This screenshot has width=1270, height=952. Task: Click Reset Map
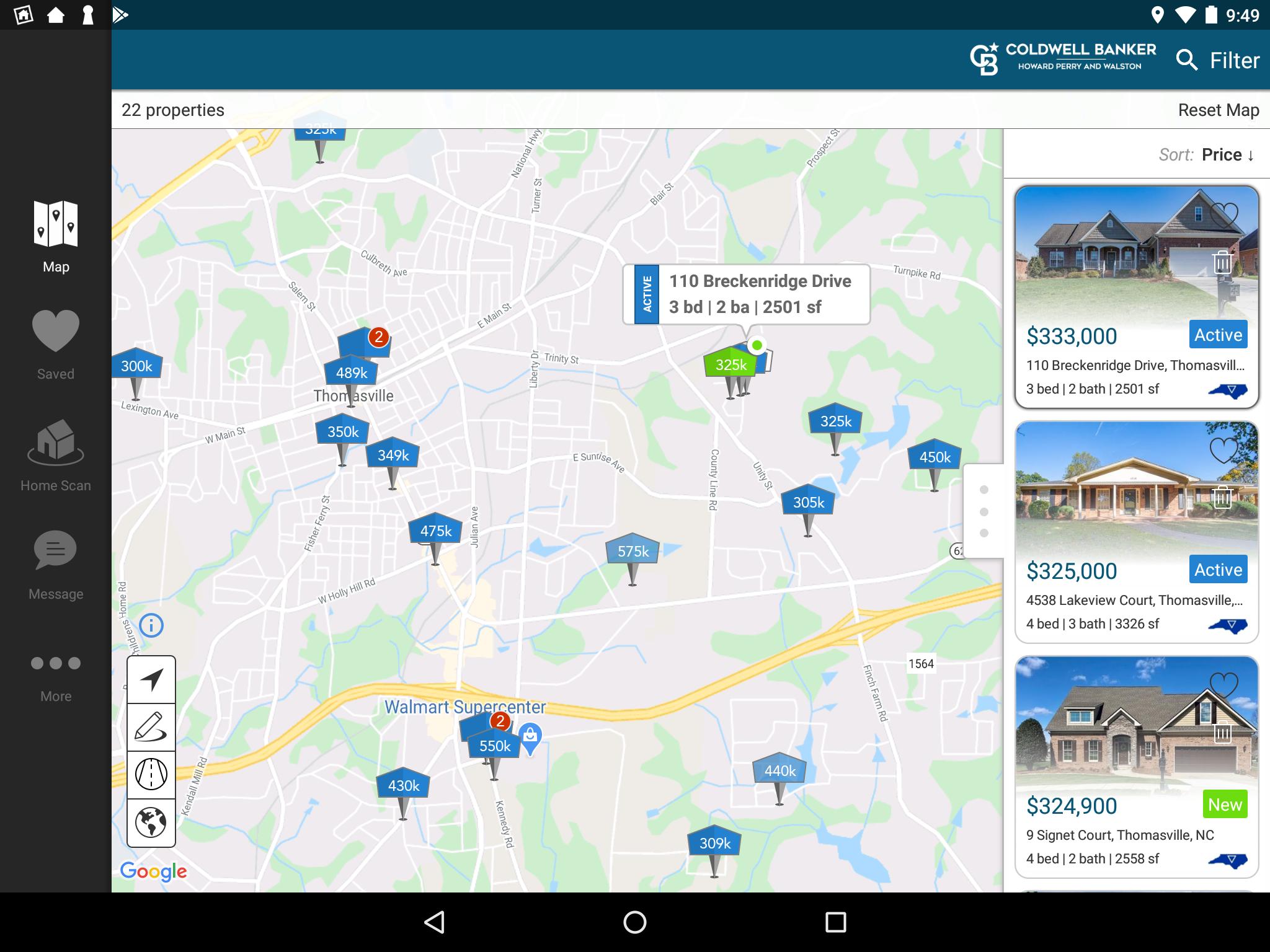click(1219, 110)
